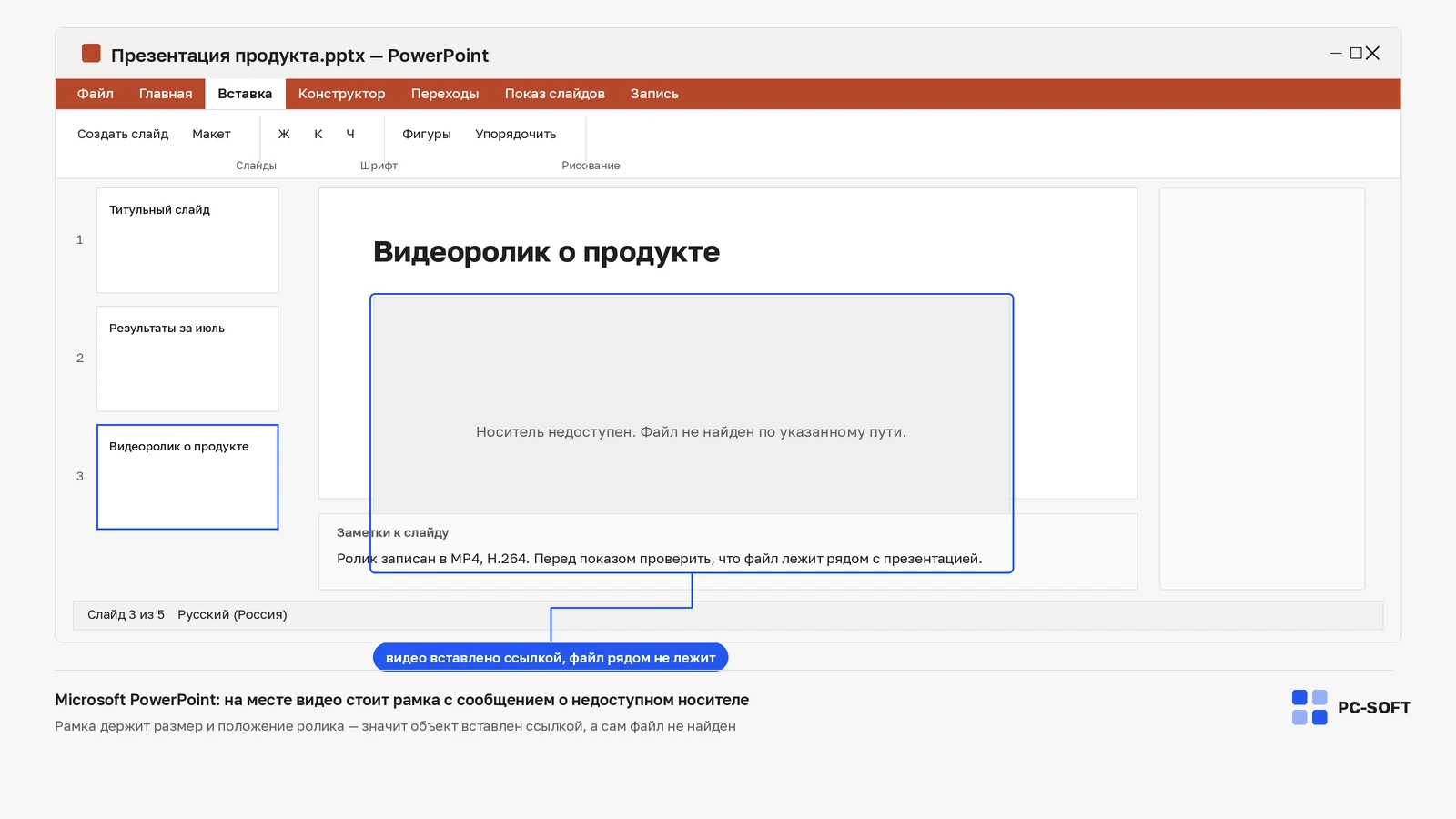Go to the Запись tab
1456x819 pixels.
pyautogui.click(x=654, y=94)
